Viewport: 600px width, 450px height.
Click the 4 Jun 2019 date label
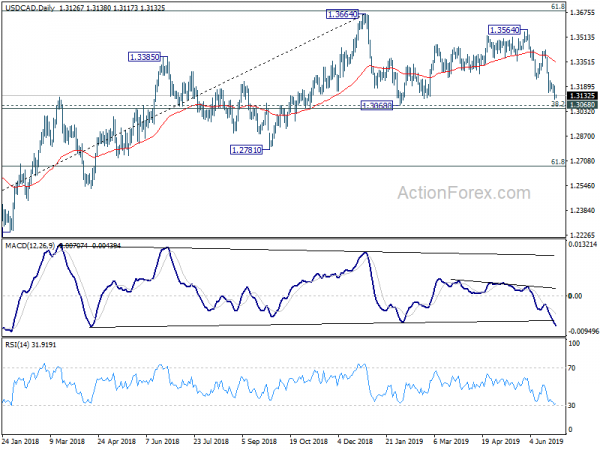pyautogui.click(x=546, y=441)
